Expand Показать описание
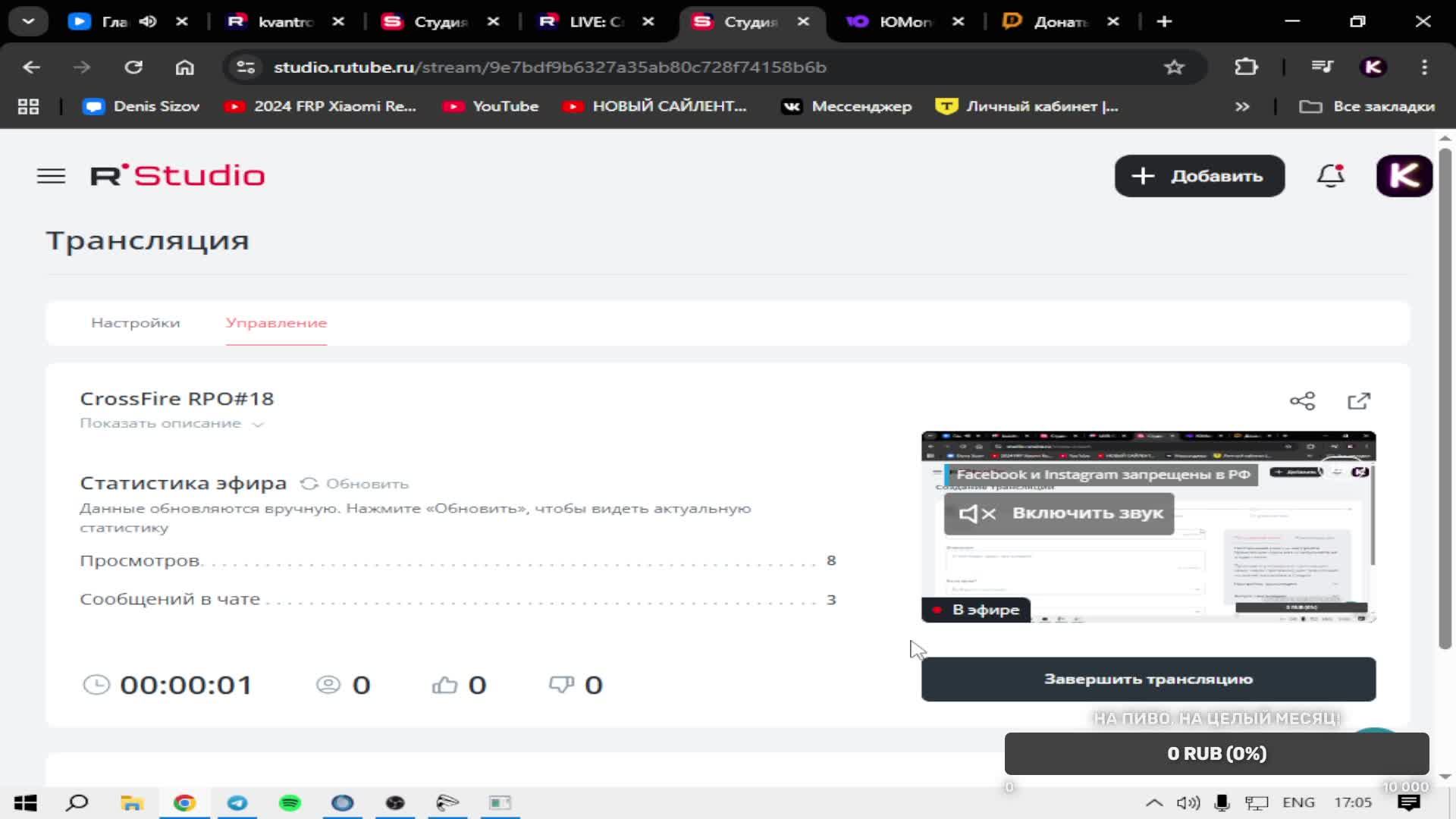Image resolution: width=1456 pixels, height=819 pixels. coord(171,423)
